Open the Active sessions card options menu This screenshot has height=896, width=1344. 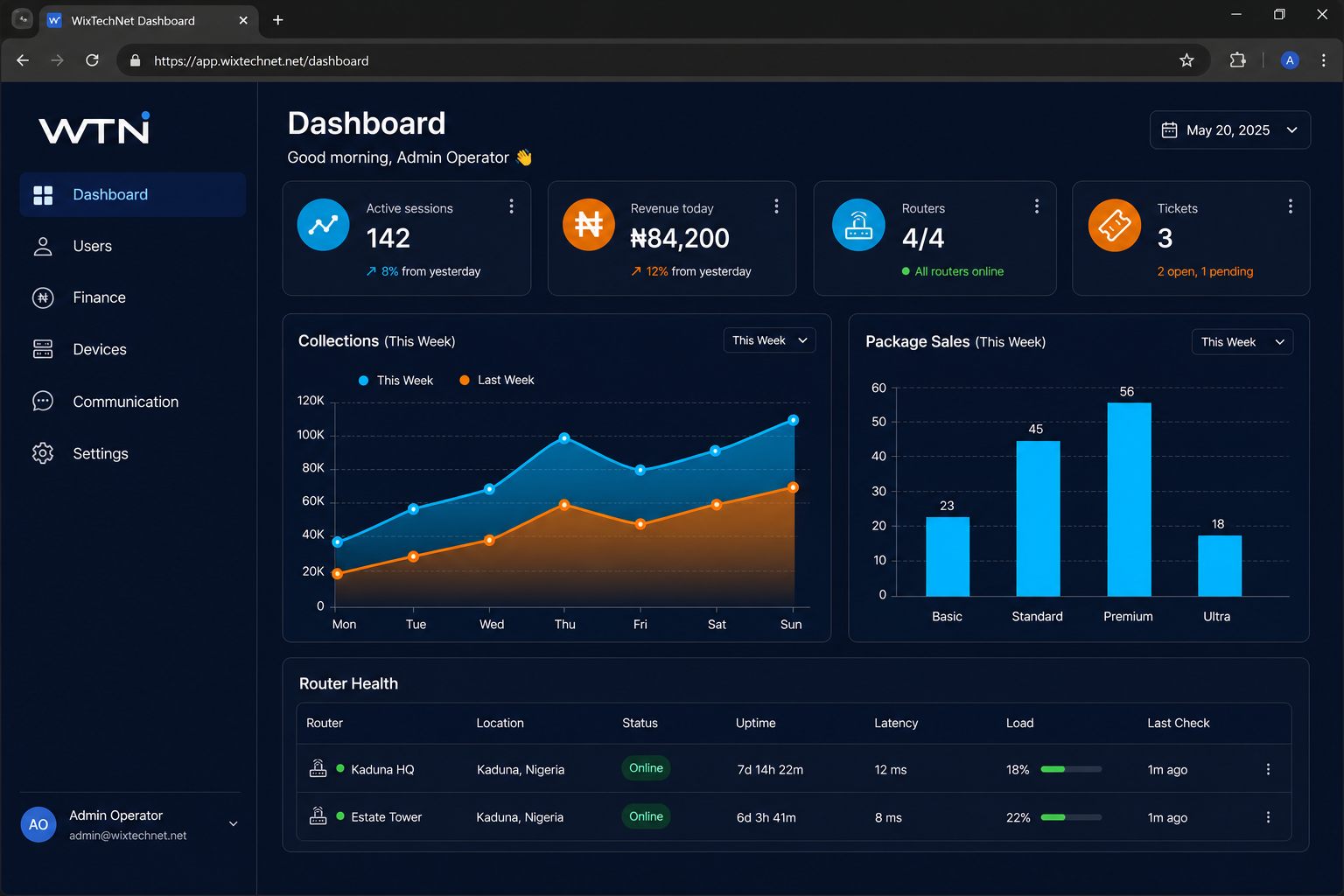pos(511,206)
